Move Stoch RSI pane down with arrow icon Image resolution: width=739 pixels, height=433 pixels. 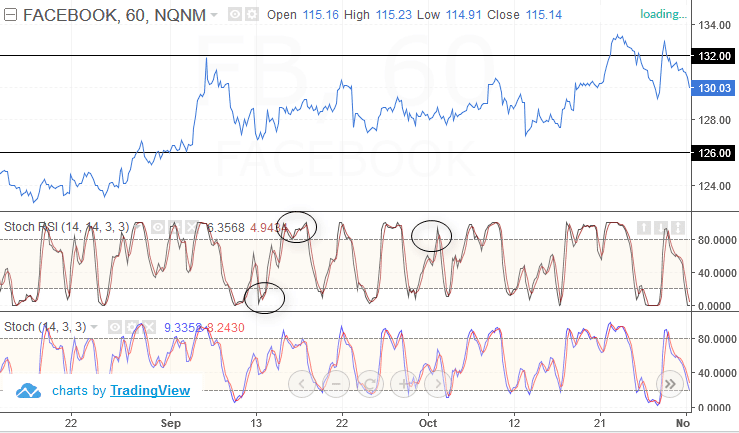(x=662, y=227)
